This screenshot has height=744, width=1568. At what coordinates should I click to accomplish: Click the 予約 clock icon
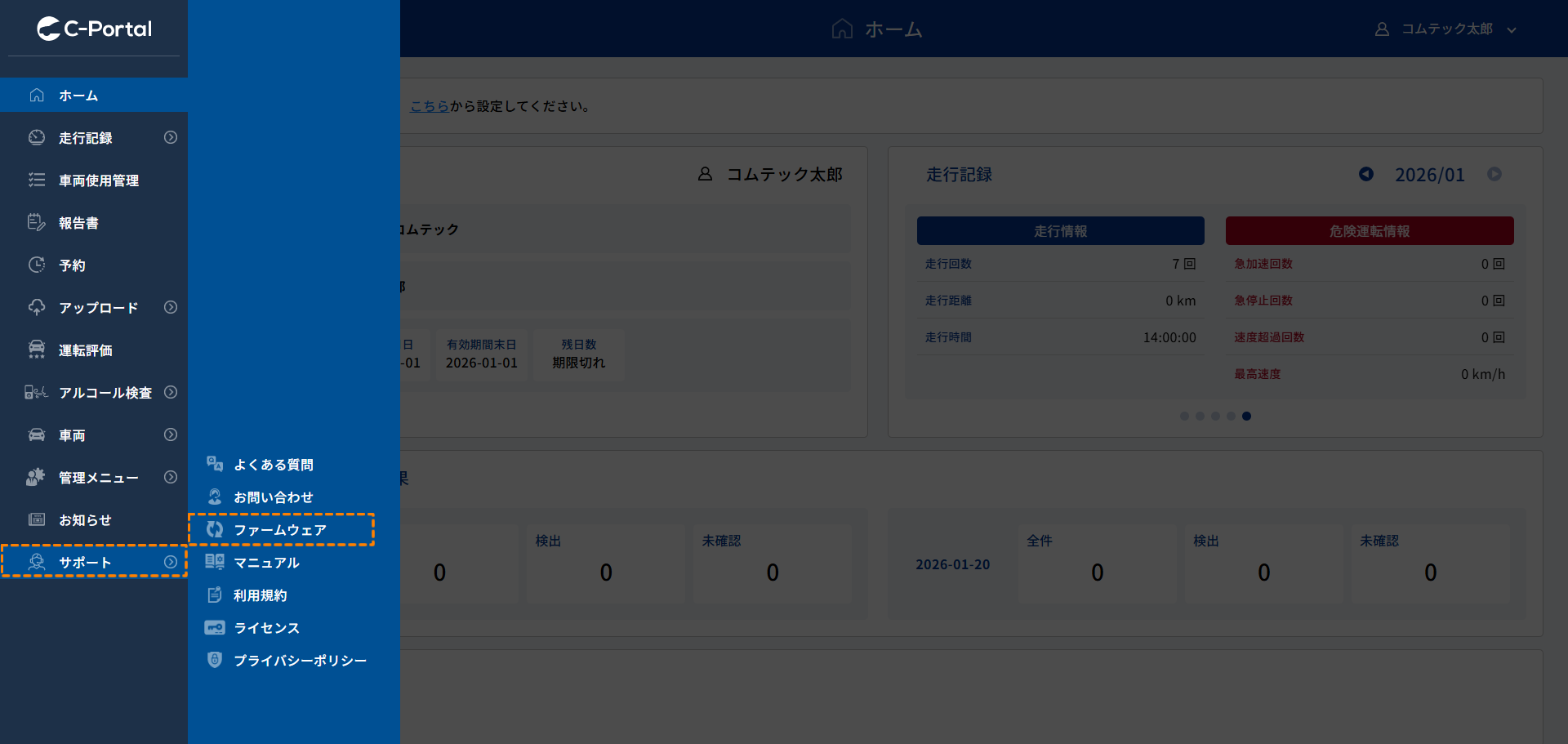pos(37,265)
